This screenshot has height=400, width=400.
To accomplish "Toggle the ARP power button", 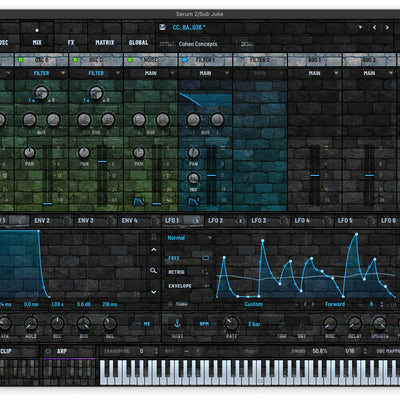I will [x=48, y=351].
